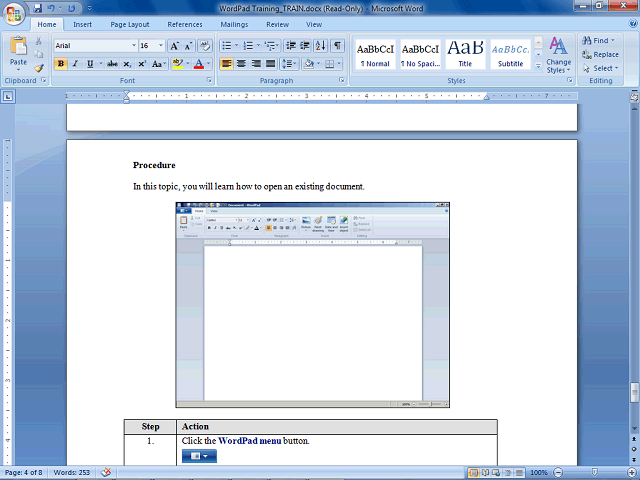Click the Paste clipboard icon
The height and width of the screenshot is (480, 640).
click(18, 46)
